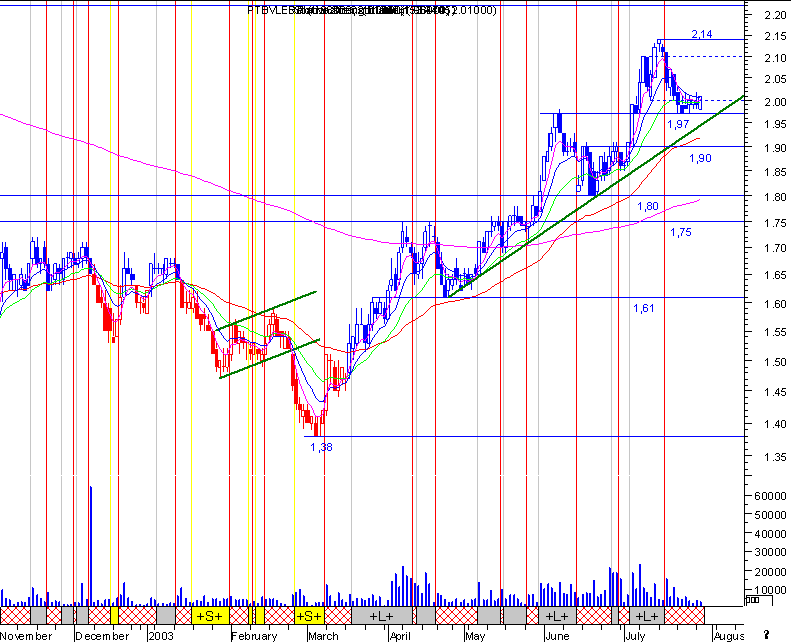Click the 1,80 level annotation label
This screenshot has width=791, height=642.
tap(648, 206)
